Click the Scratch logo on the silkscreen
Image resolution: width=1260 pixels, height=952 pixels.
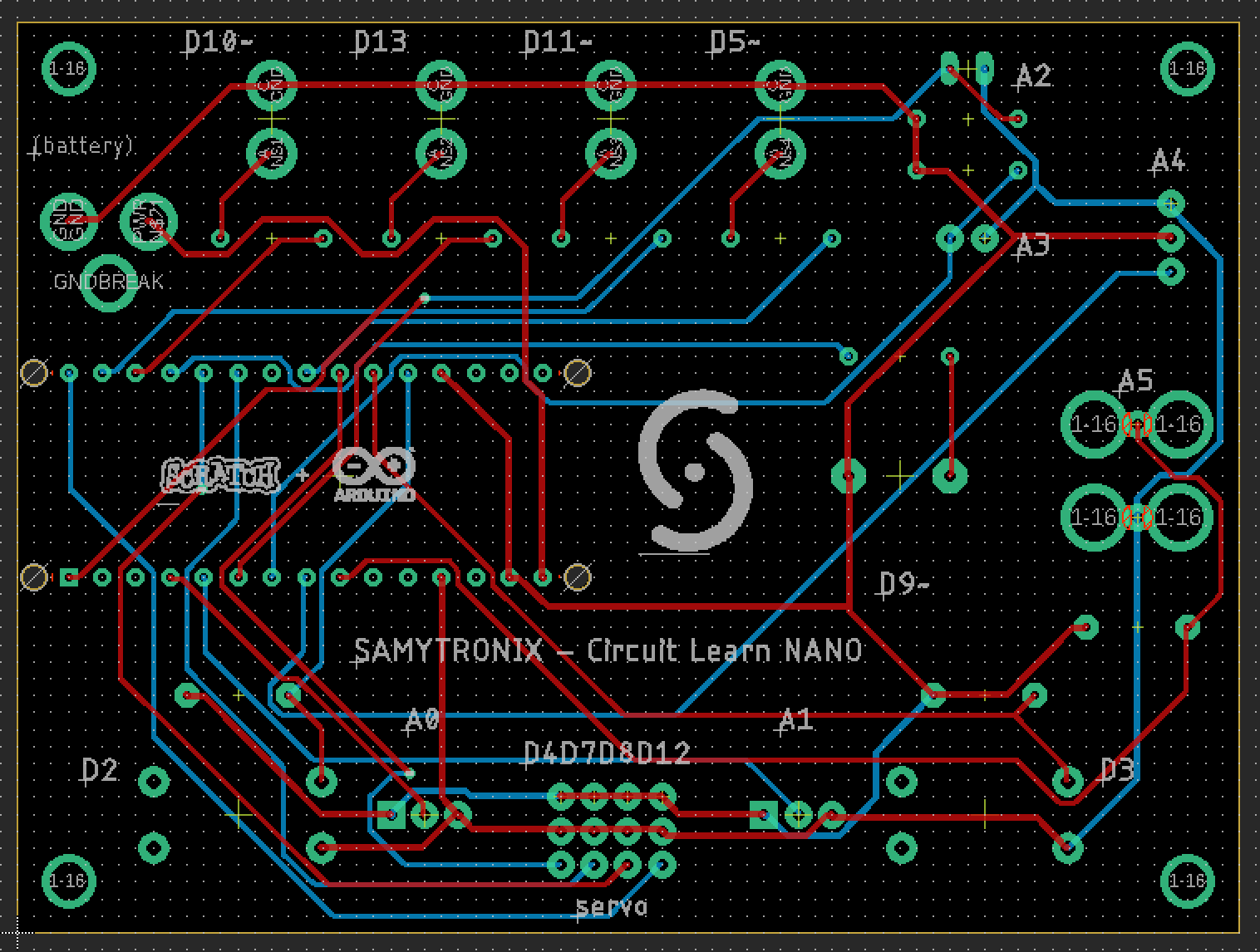[220, 476]
